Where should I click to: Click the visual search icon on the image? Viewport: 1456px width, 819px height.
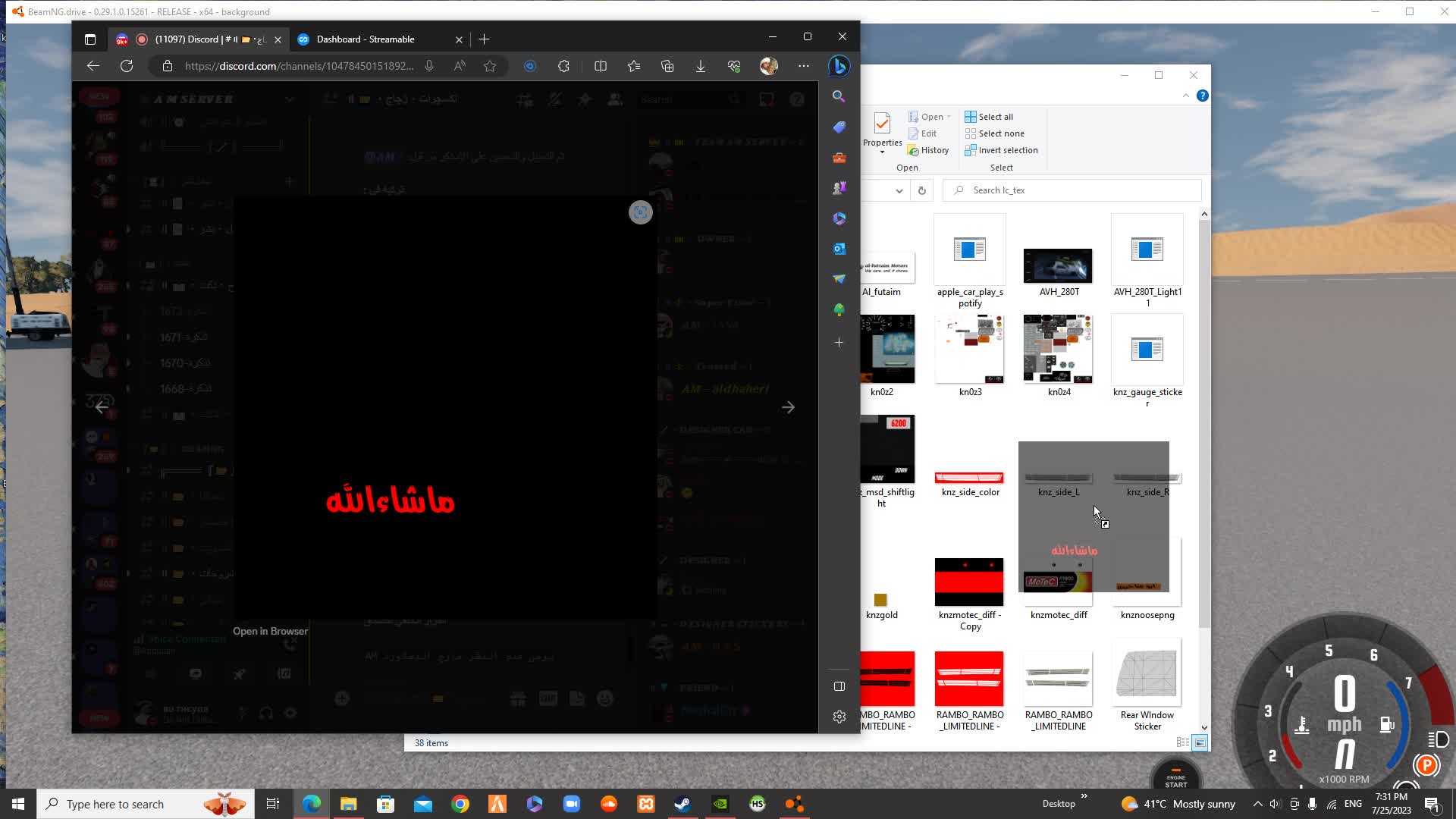(x=641, y=212)
